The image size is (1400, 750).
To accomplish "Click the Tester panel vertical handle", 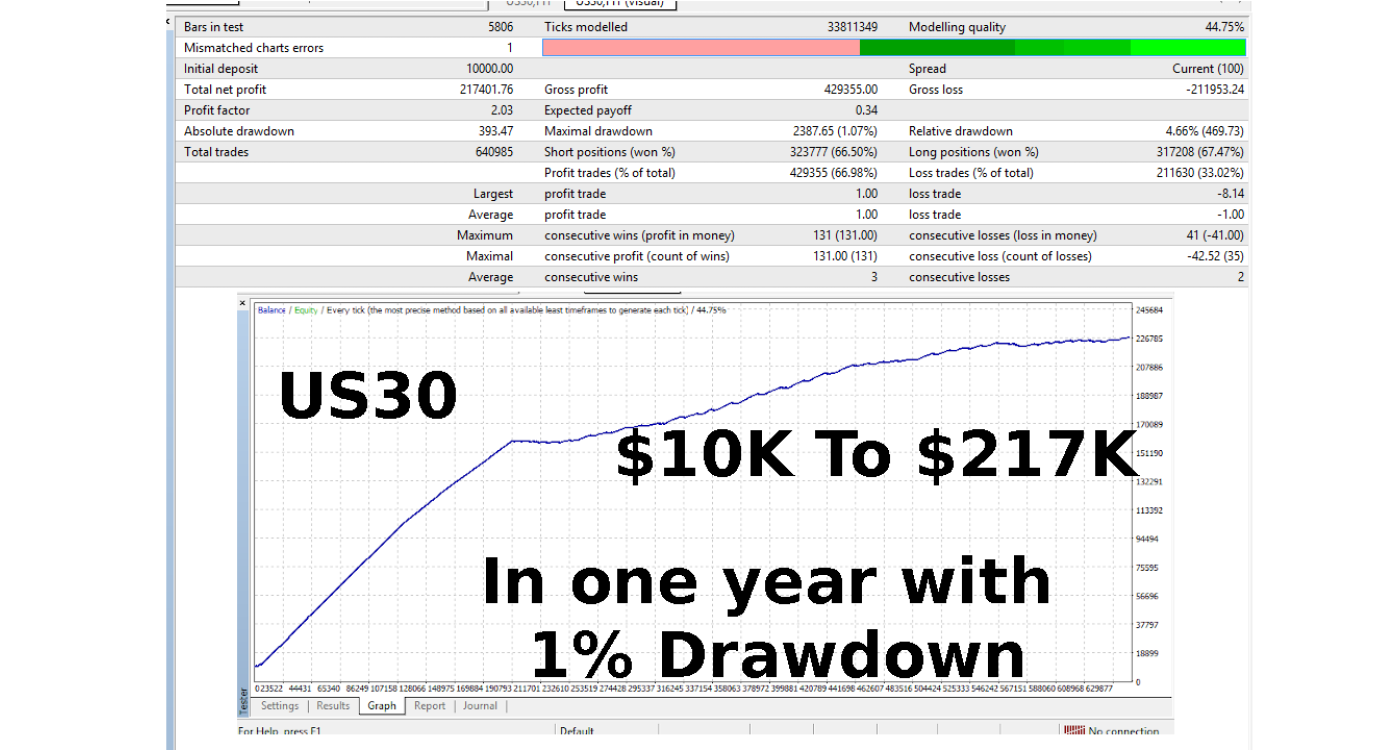I will 243,700.
